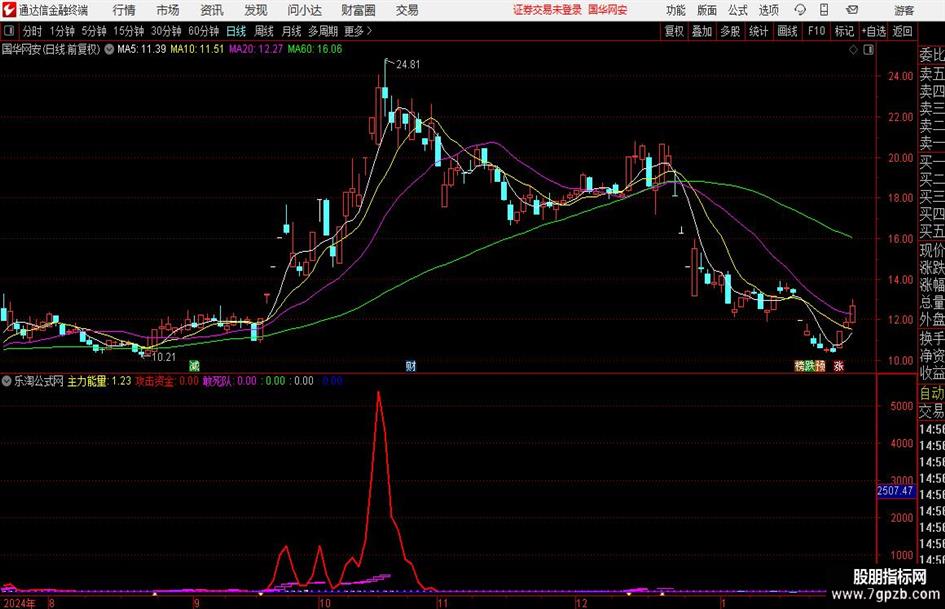The image size is (945, 609).
Task: Switch to the 分时 chart tab
Action: click(x=33, y=31)
